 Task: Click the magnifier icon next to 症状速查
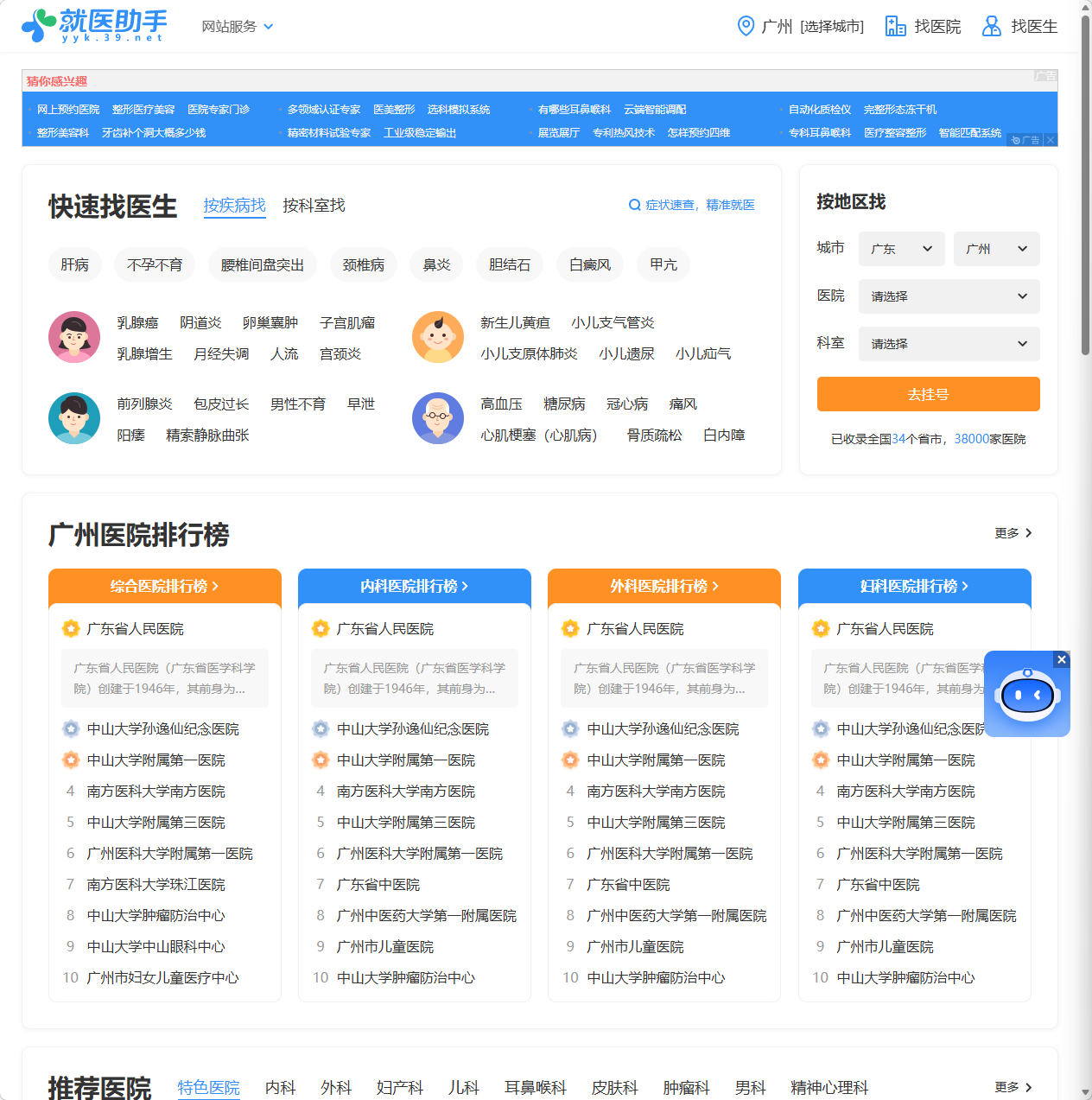(634, 205)
